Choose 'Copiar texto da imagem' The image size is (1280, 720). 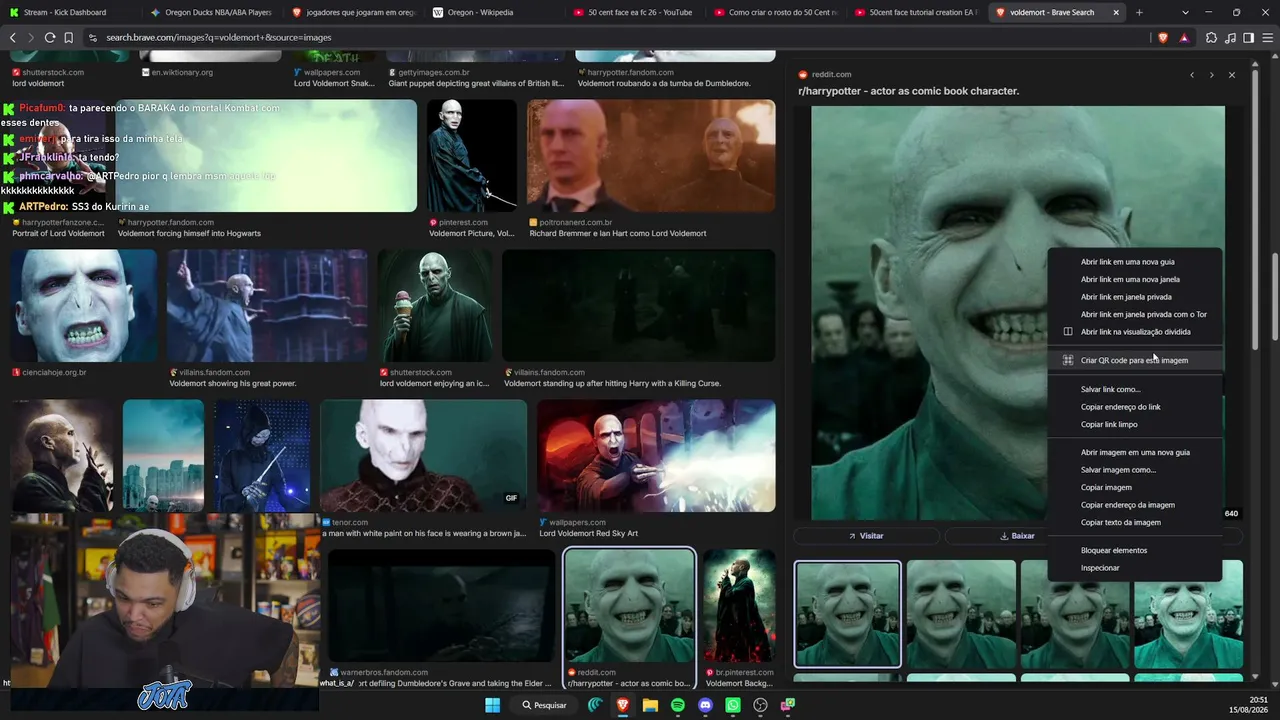[1135, 522]
